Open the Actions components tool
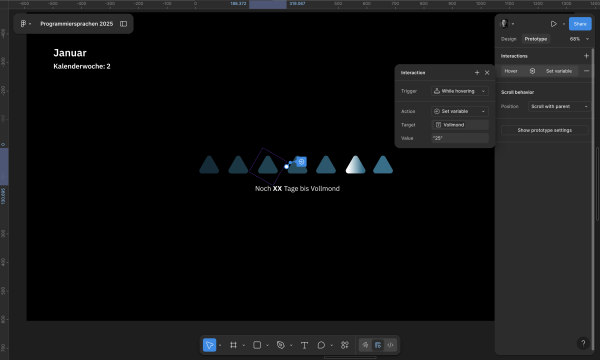This screenshot has height=360, width=600. (x=345, y=345)
